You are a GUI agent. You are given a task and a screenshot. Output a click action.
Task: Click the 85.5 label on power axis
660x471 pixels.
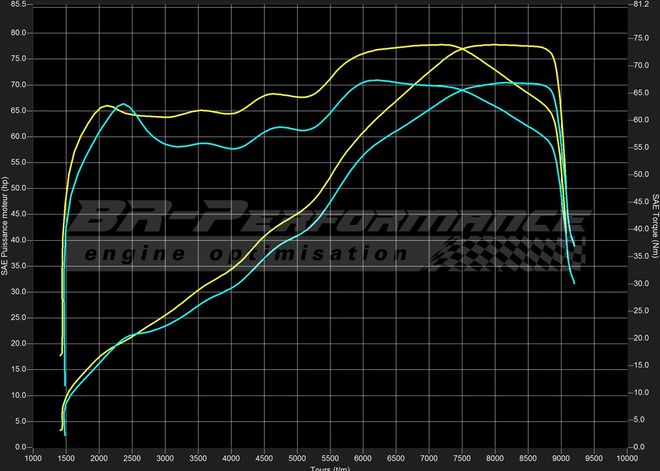coord(19,4)
